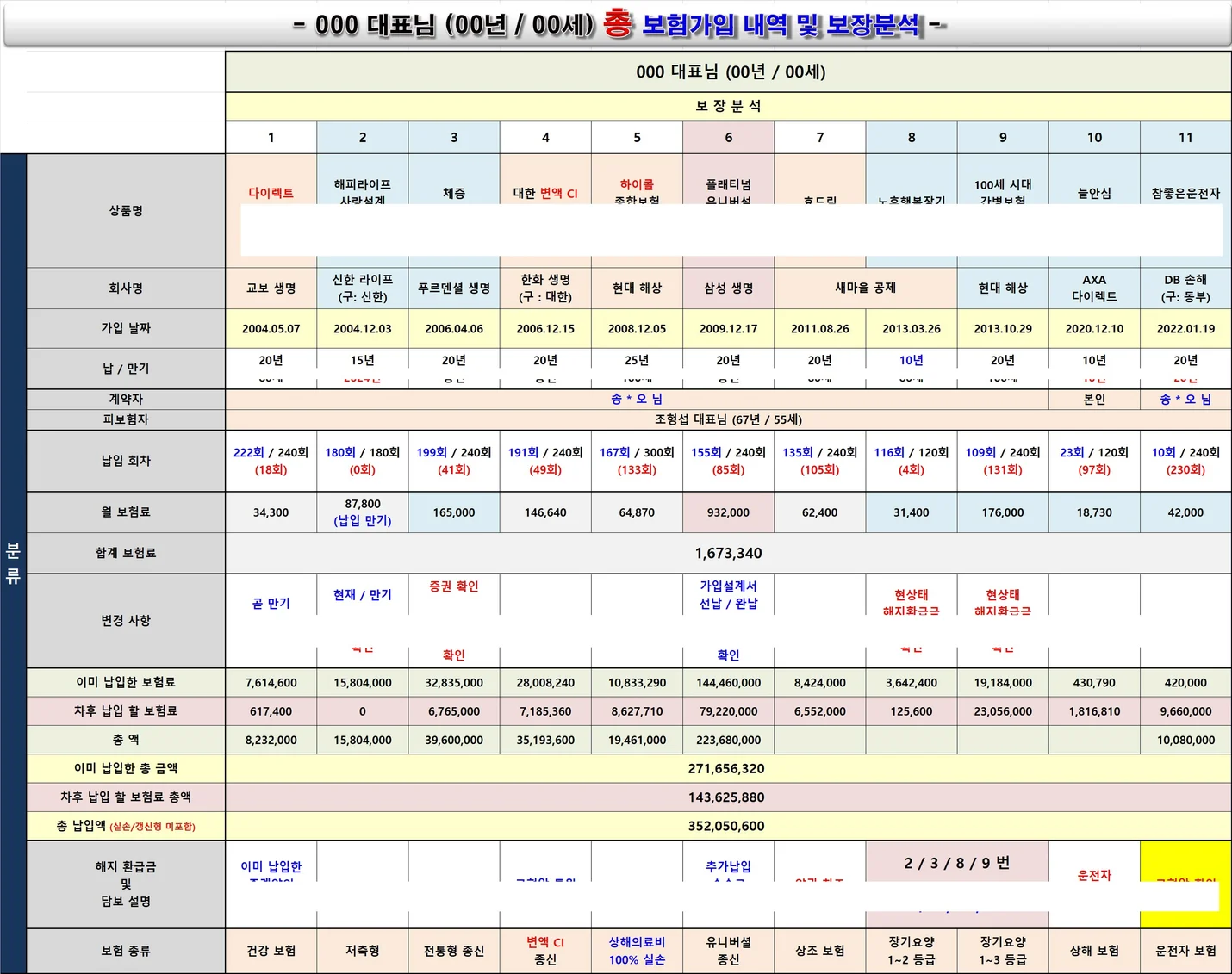Select join date 2009.12.17
Image resolution: width=1232 pixels, height=974 pixels.
729,328
